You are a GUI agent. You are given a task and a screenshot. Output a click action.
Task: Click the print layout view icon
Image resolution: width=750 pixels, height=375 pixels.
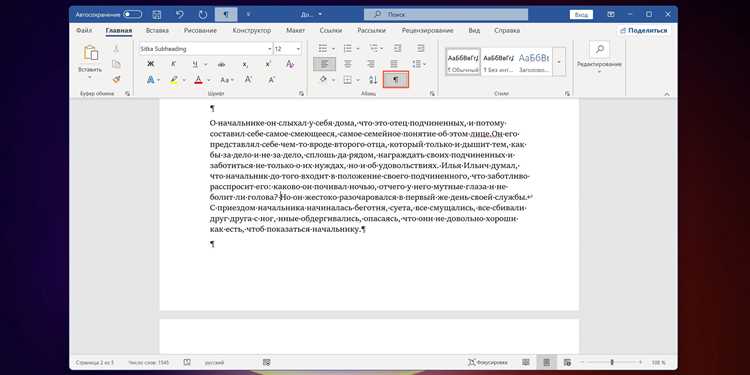tap(547, 363)
